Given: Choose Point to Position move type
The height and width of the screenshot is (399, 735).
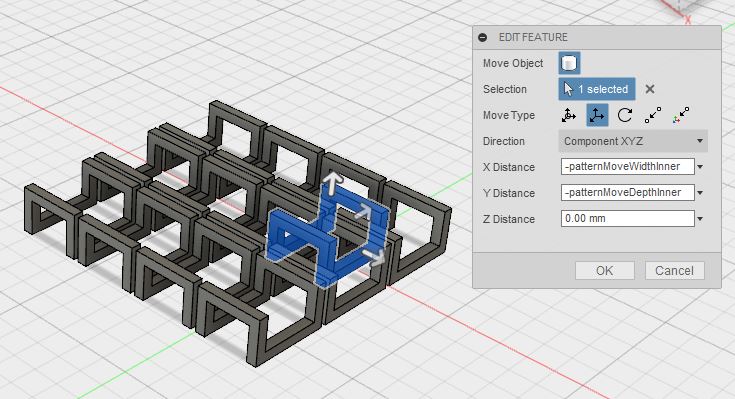Looking at the screenshot, I should (x=681, y=115).
